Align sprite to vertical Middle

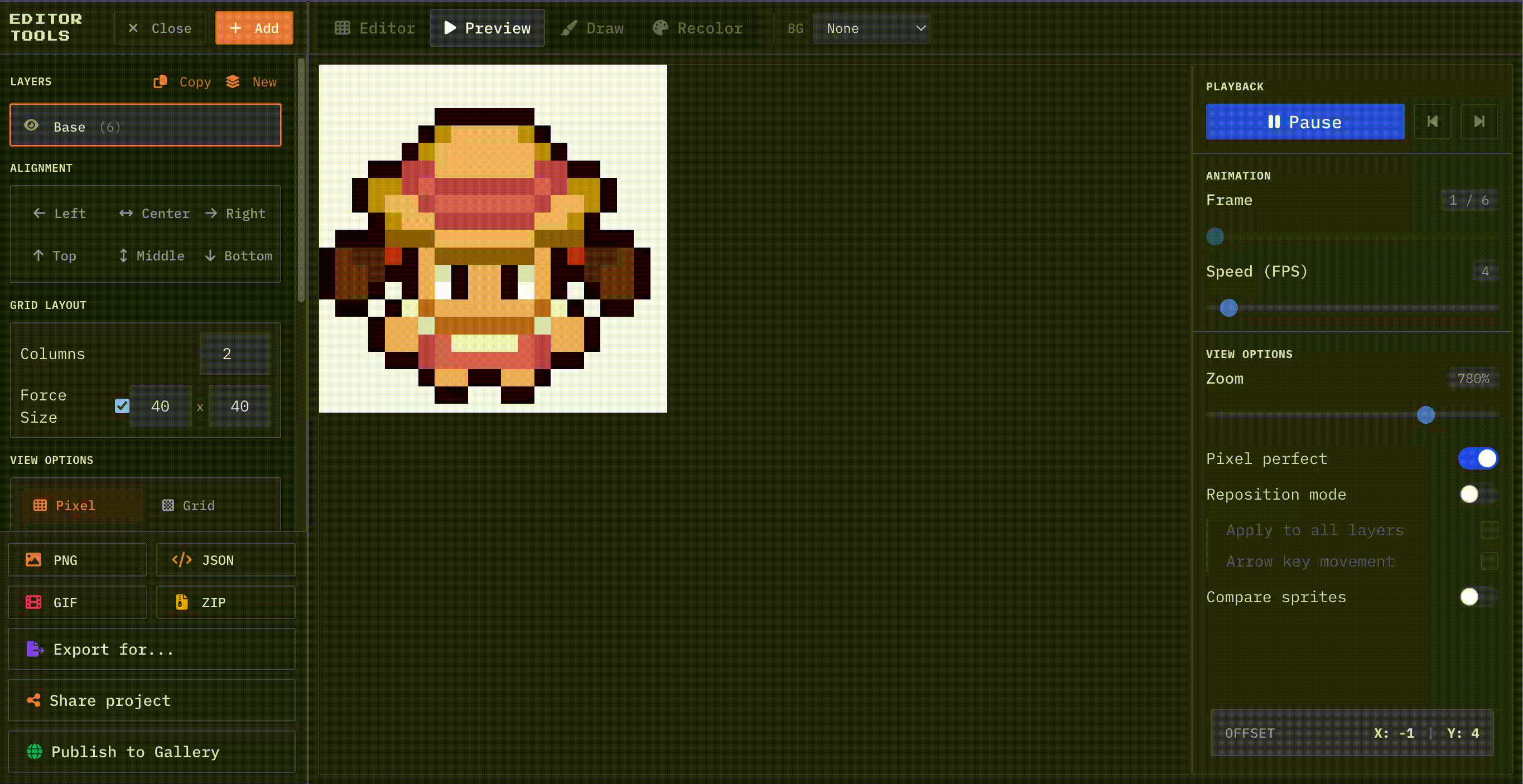pyautogui.click(x=151, y=256)
